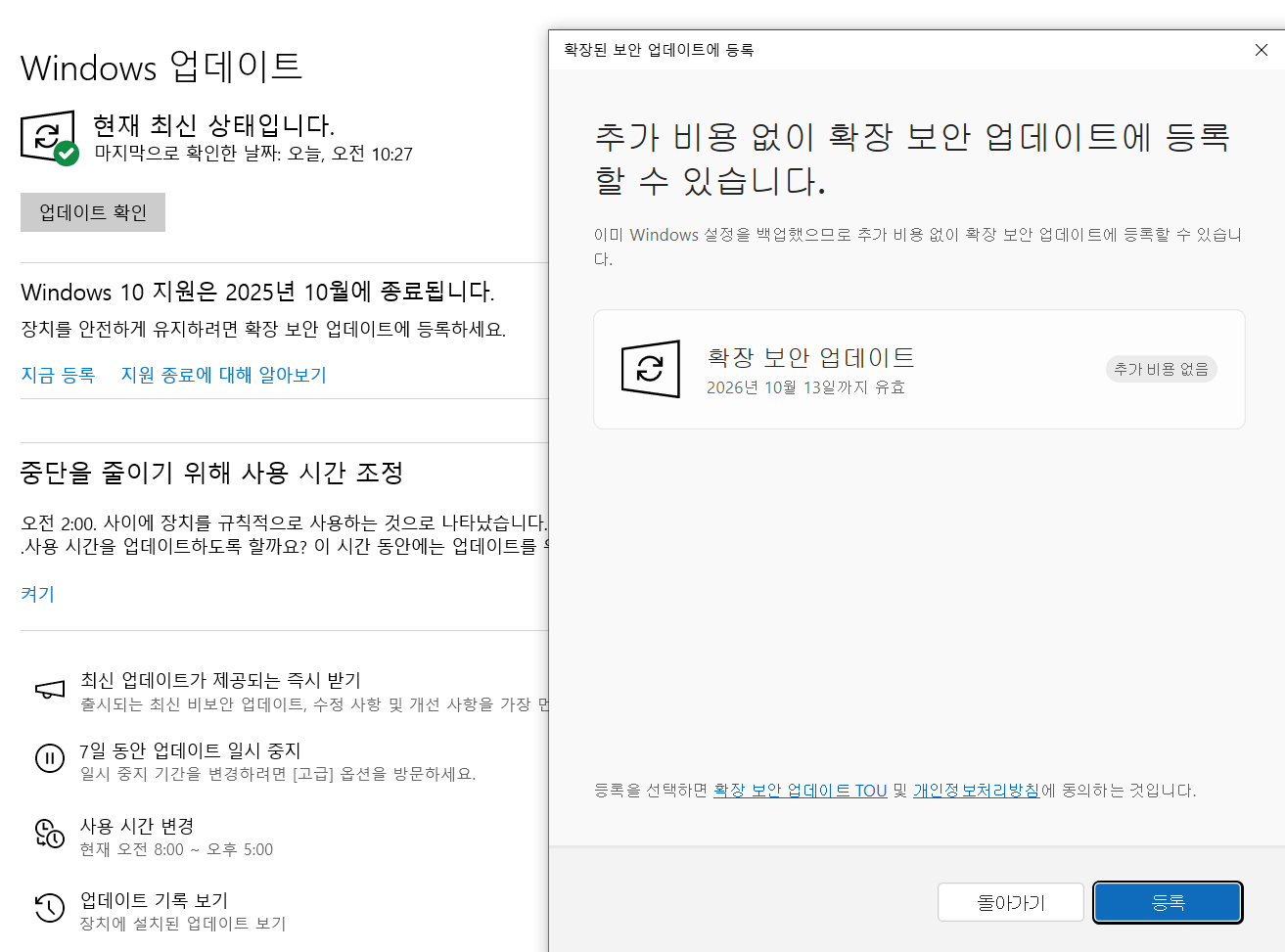The width and height of the screenshot is (1285, 952).
Task: Open 지원 종료에 대해 알아보기 link
Action: 224,375
